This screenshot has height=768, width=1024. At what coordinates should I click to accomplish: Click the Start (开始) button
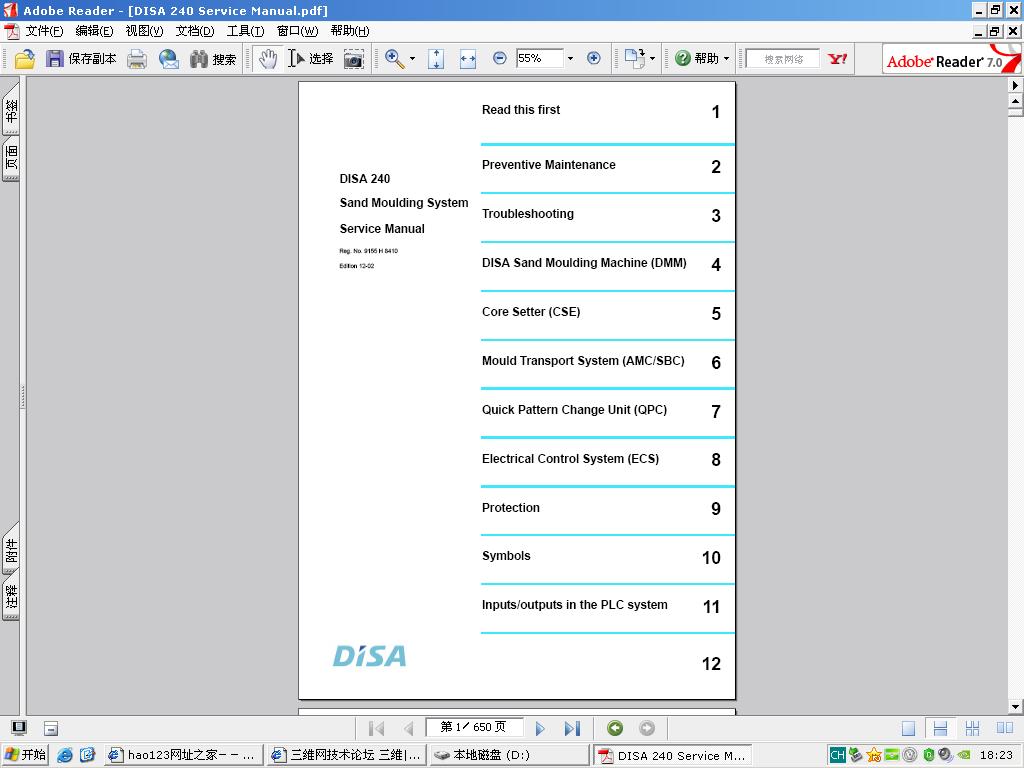[25, 755]
